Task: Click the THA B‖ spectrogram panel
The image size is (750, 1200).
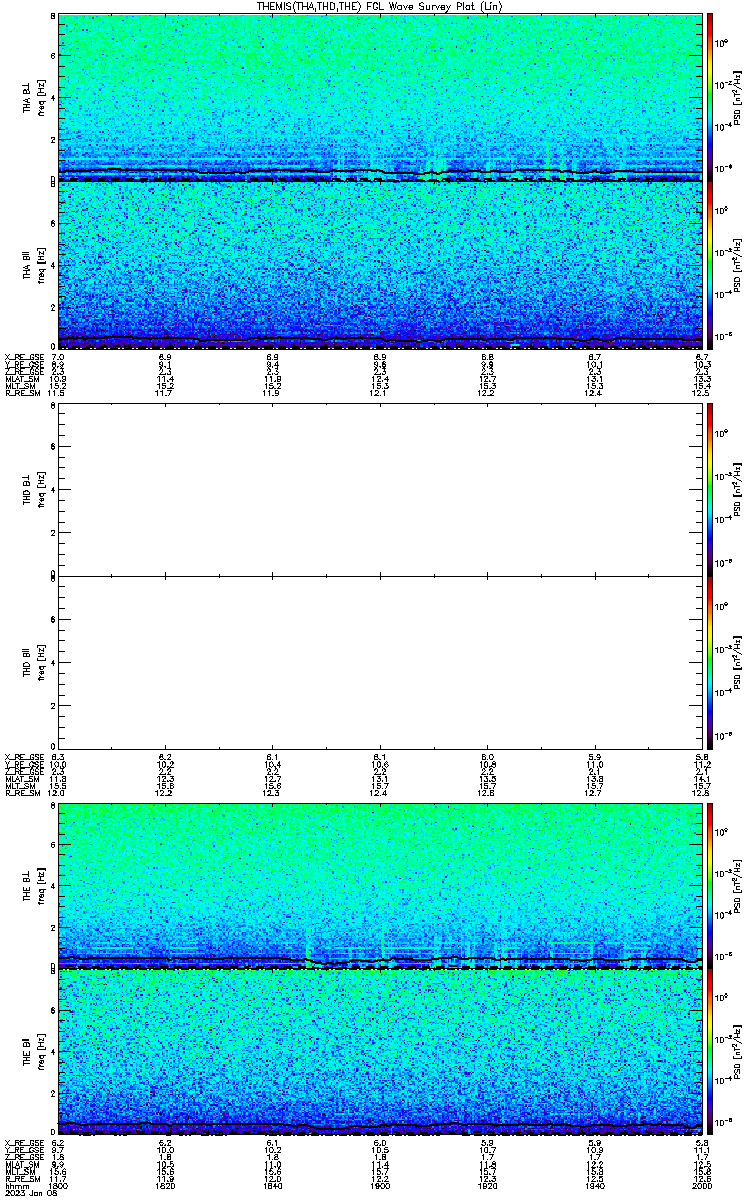Action: pos(380,264)
